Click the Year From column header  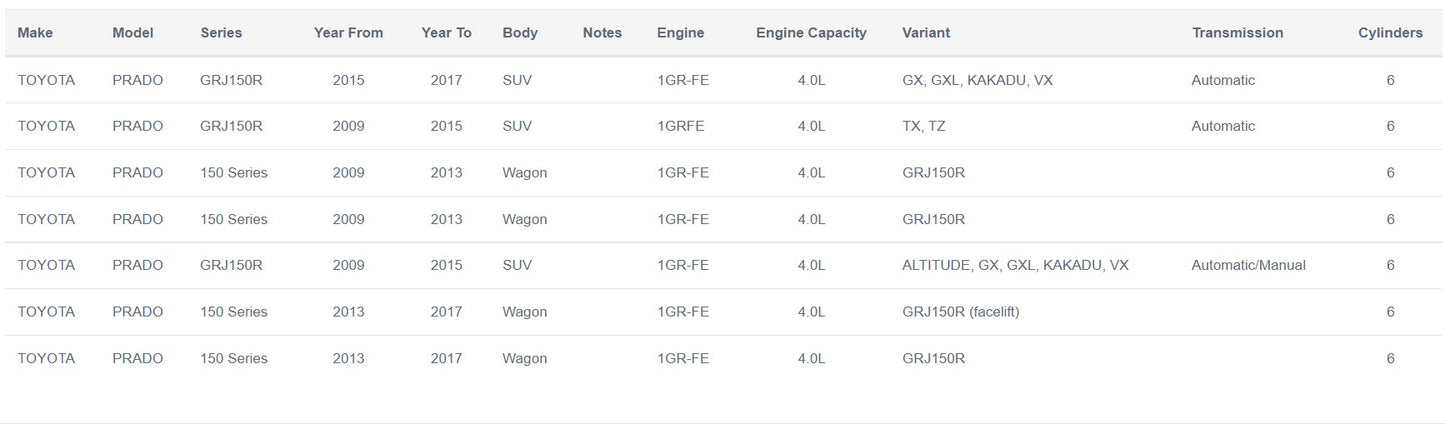coord(348,33)
